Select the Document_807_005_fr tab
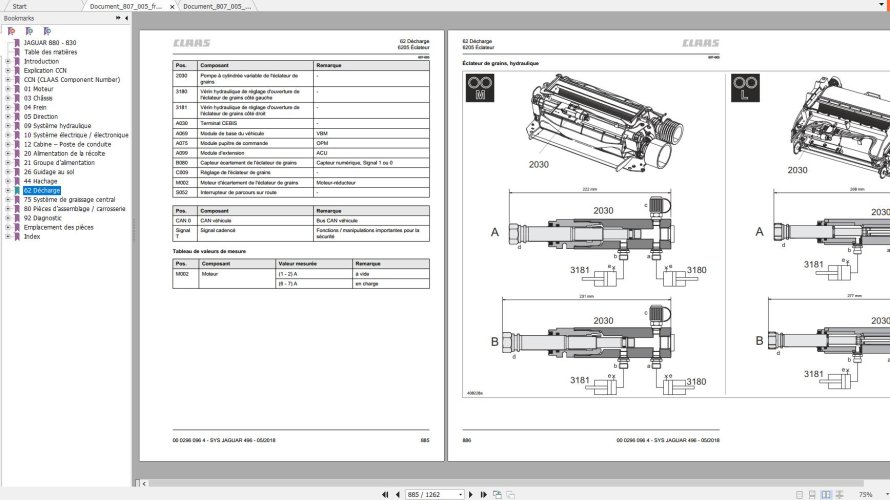Image resolution: width=890 pixels, height=500 pixels. (x=125, y=6)
